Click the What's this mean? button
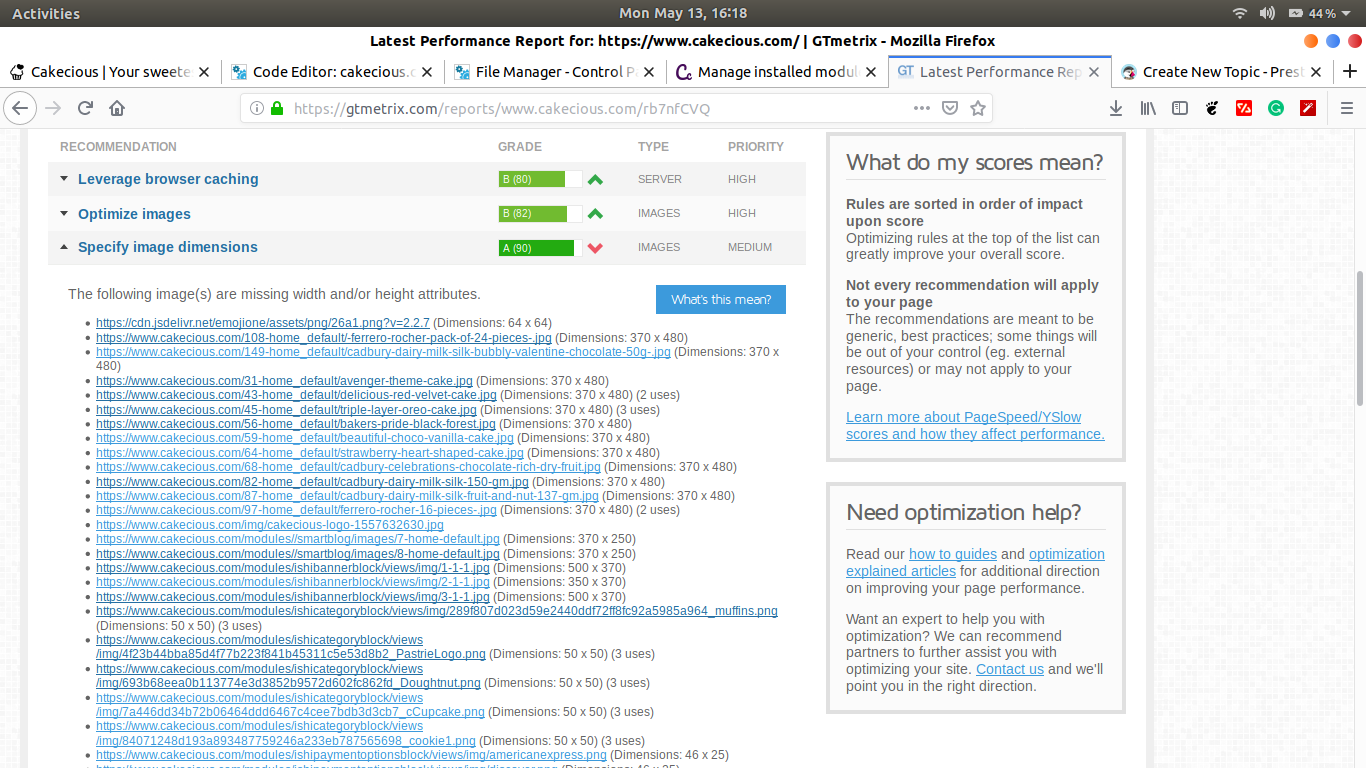 tap(721, 300)
